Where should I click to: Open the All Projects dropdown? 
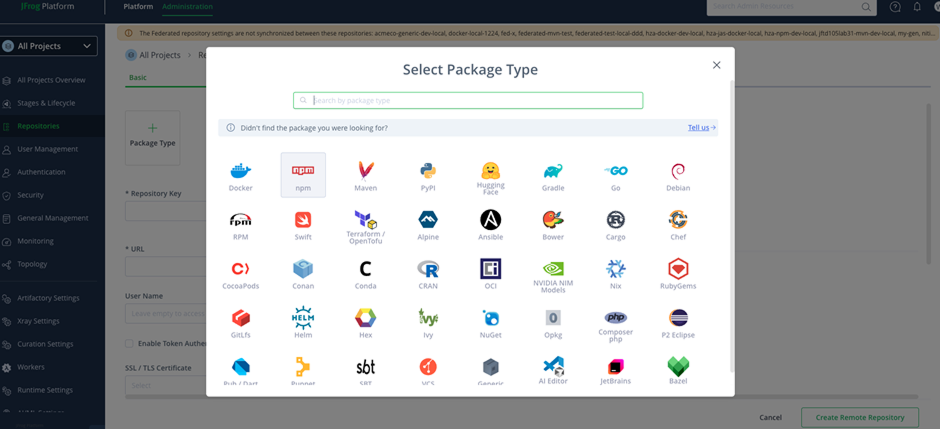pyautogui.click(x=50, y=46)
